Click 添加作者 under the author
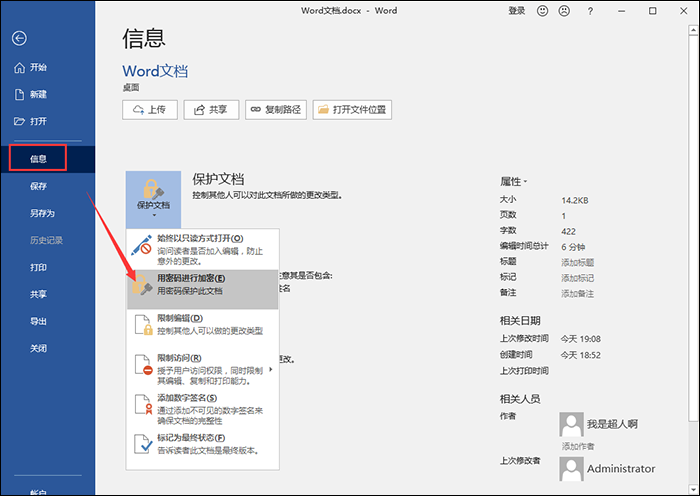 578,446
